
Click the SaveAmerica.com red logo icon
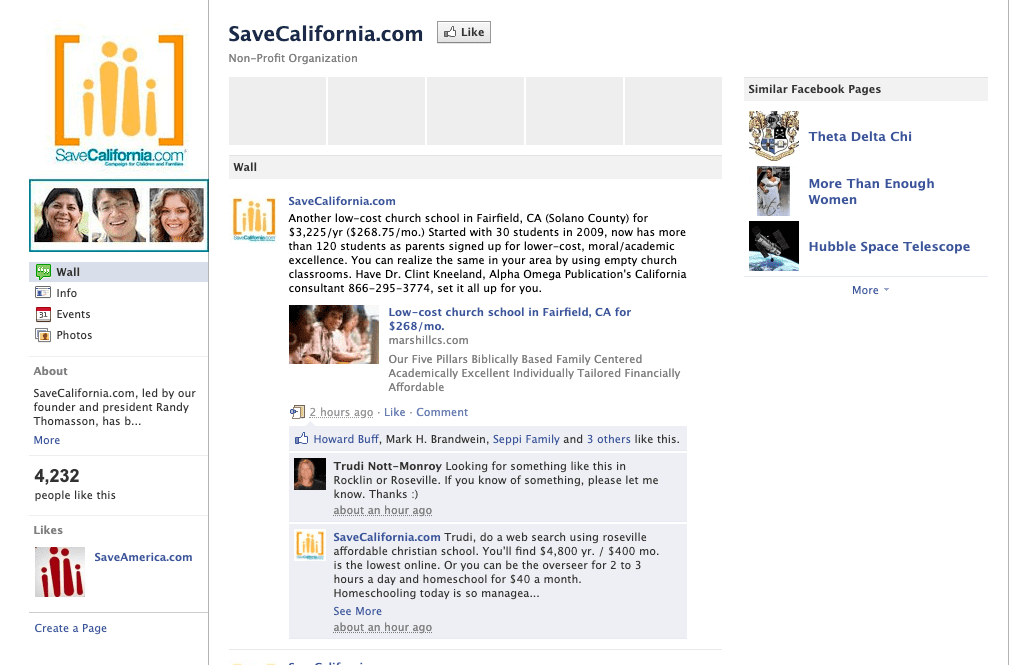pos(60,572)
